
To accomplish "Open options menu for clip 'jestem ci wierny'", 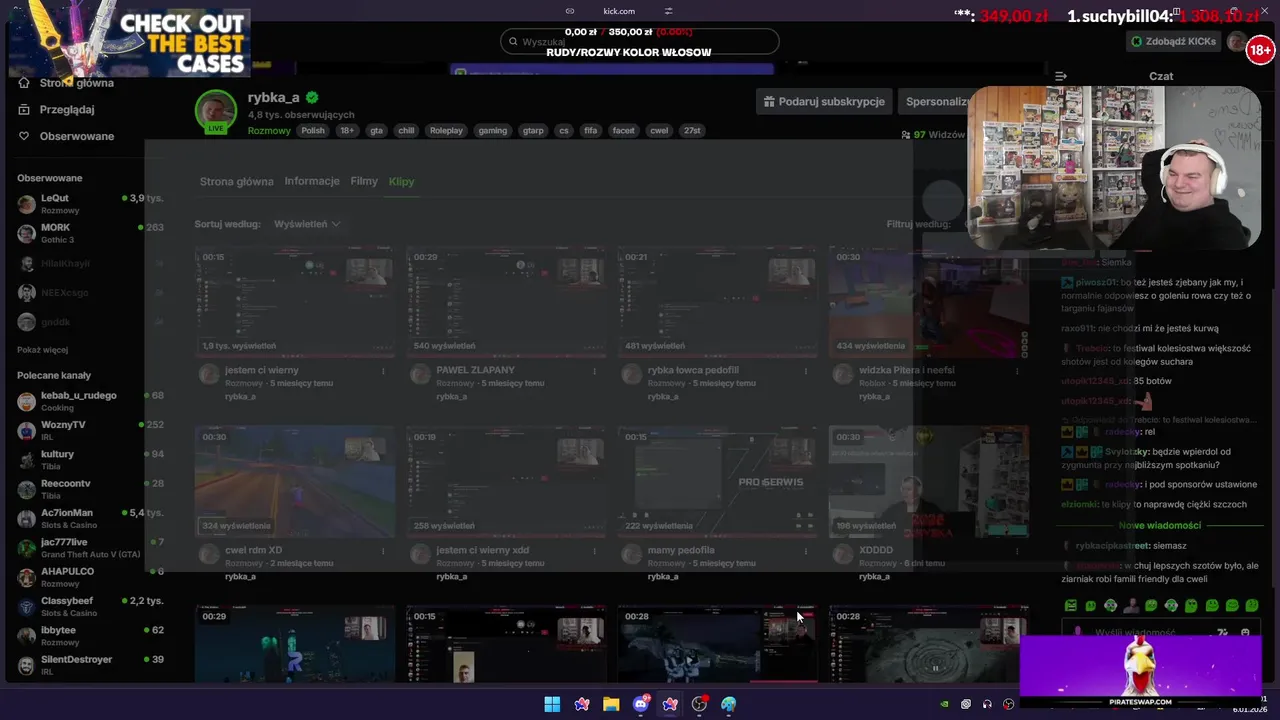I will [383, 371].
